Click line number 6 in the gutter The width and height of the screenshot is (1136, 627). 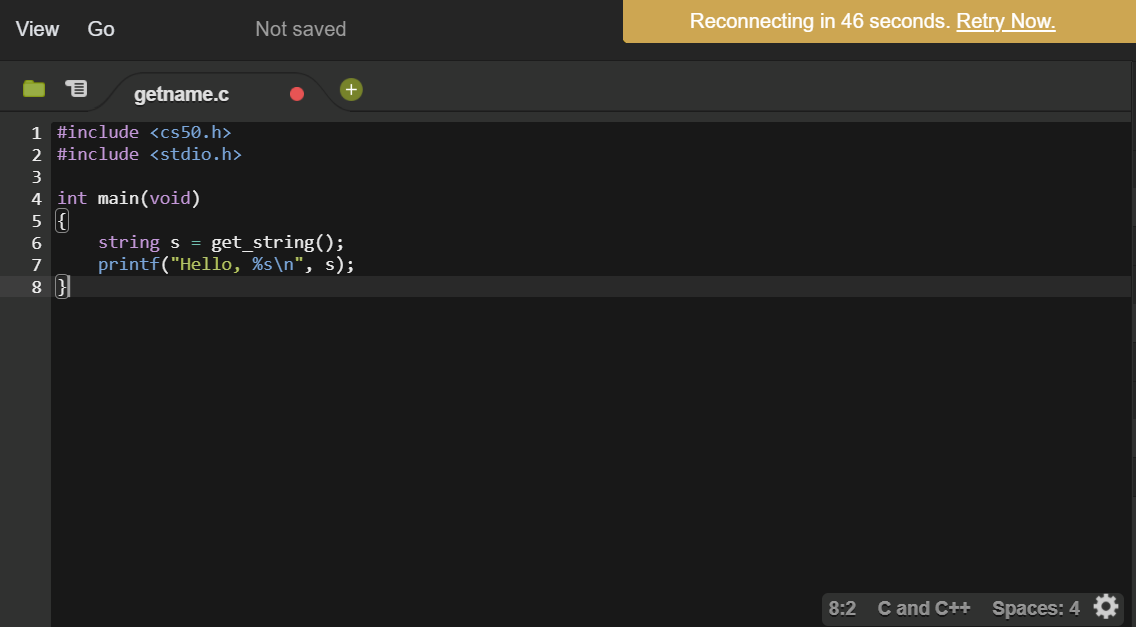pyautogui.click(x=36, y=243)
